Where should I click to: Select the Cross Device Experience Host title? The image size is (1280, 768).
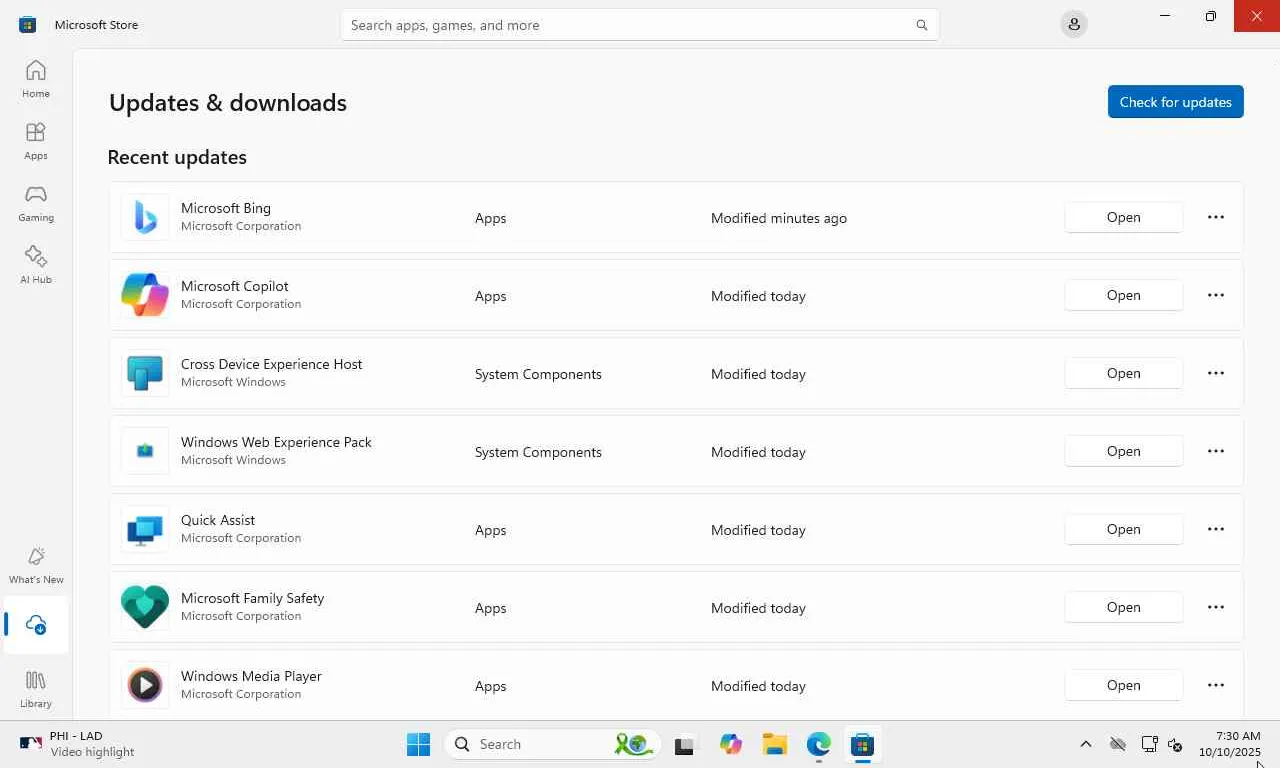click(272, 364)
